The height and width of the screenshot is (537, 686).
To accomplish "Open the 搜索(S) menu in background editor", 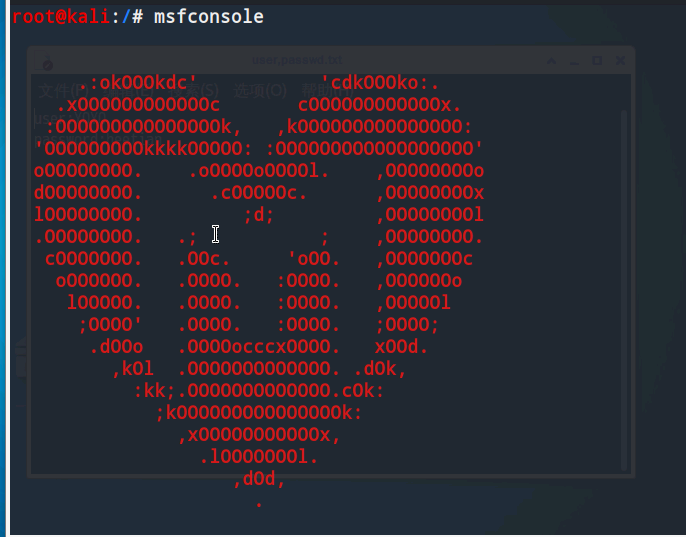I will coord(194,91).
